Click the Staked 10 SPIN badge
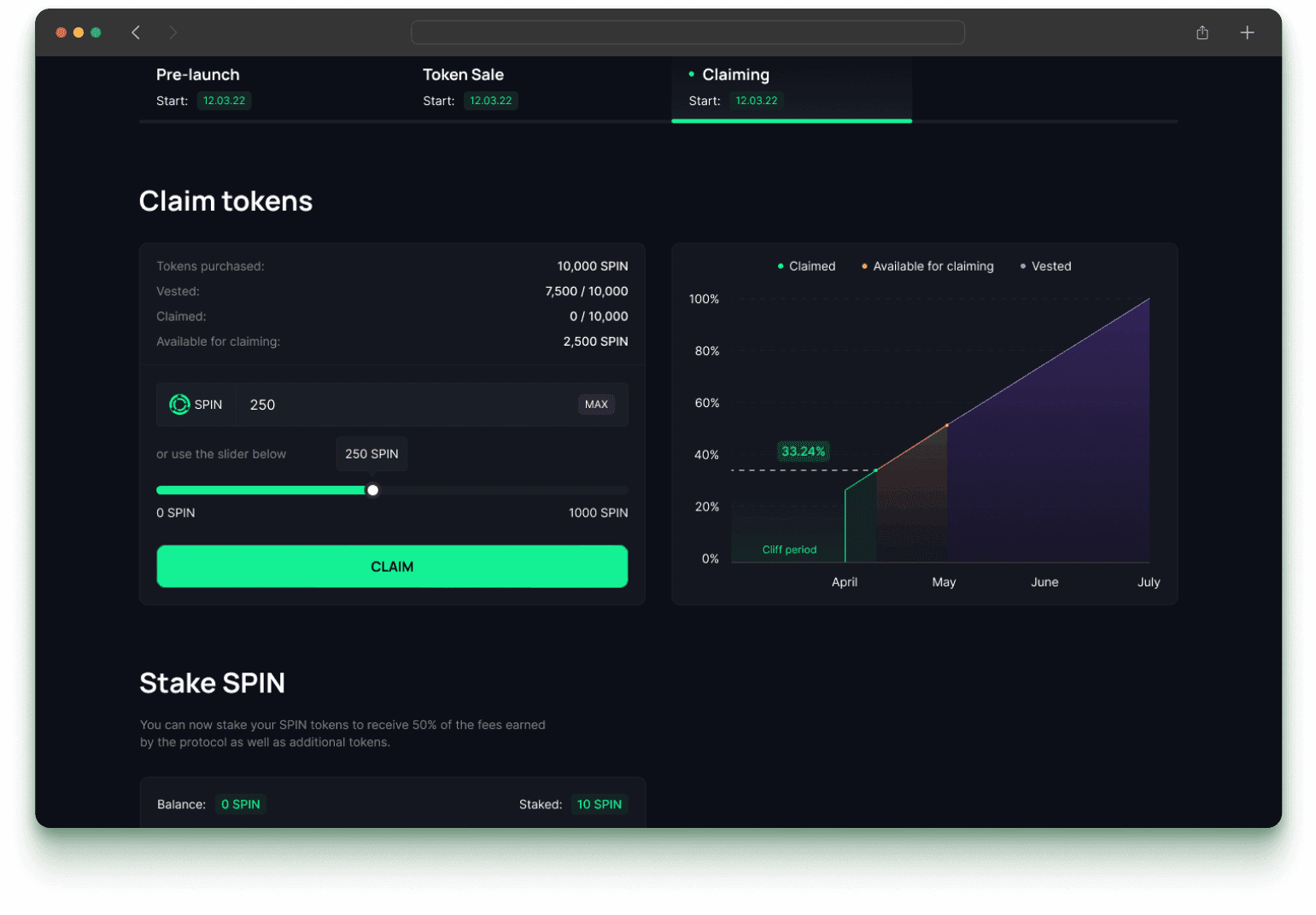The height and width of the screenshot is (915, 1316). point(600,804)
